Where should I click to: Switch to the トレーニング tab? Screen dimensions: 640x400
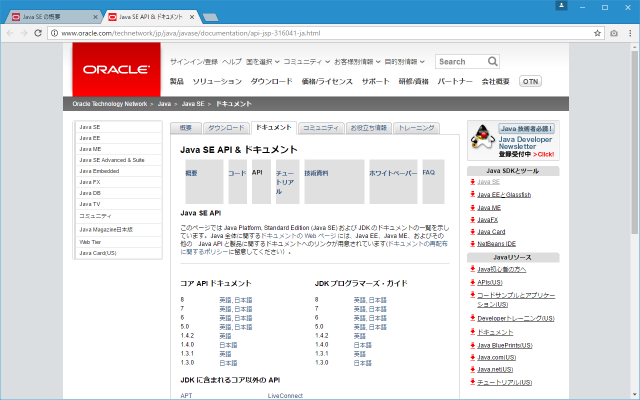[416, 128]
